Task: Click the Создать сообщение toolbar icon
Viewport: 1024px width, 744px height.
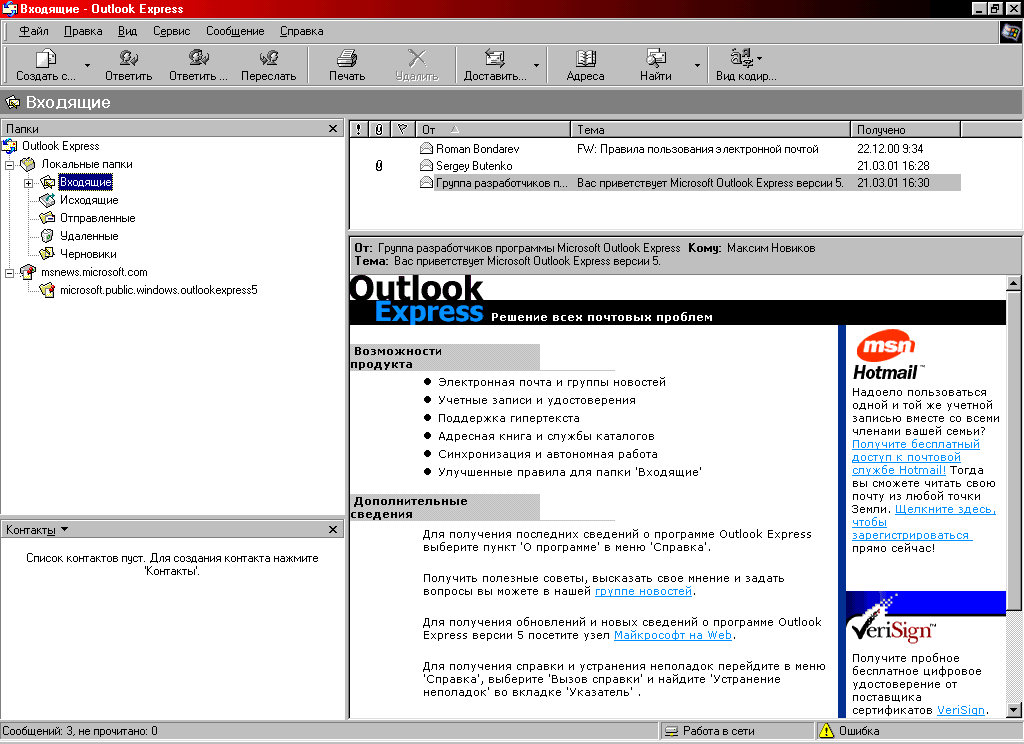Action: pos(45,58)
